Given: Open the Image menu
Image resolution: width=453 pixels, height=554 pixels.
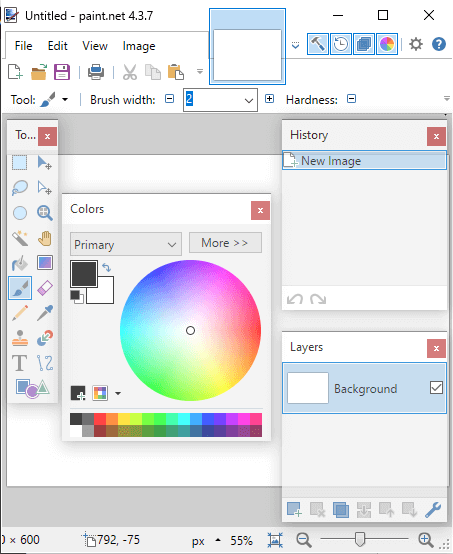Looking at the screenshot, I should point(139,46).
